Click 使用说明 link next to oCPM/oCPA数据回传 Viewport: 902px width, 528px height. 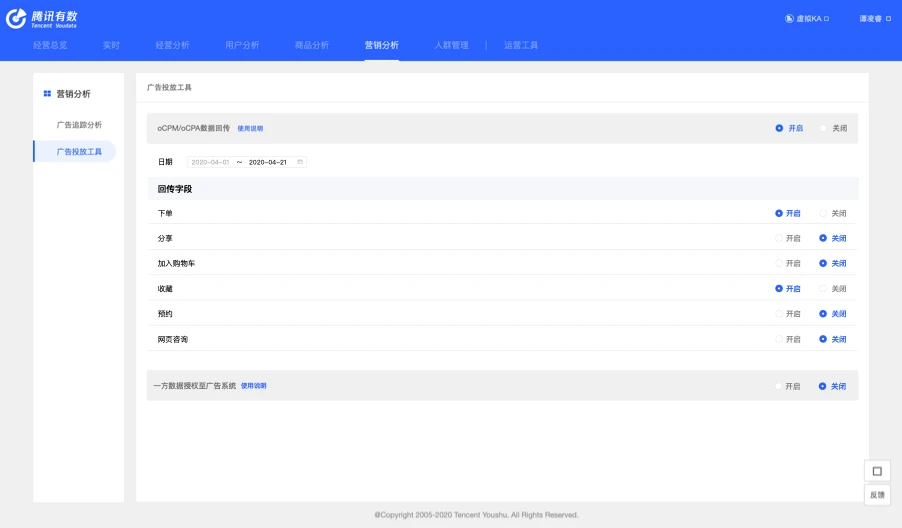(x=251, y=129)
